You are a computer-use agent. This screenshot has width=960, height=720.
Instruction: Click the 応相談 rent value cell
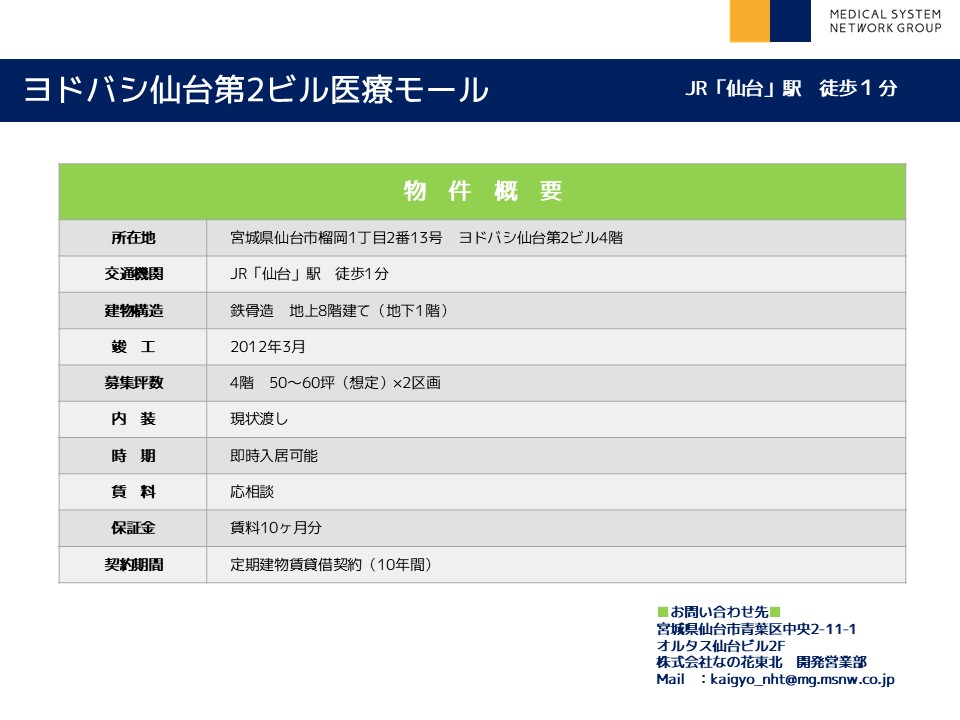252,492
